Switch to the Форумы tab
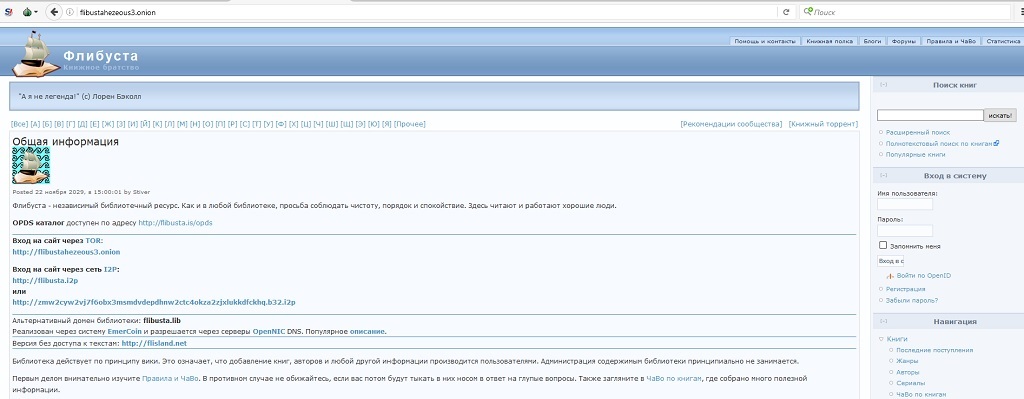Image resolution: width=1024 pixels, height=399 pixels. point(904,41)
